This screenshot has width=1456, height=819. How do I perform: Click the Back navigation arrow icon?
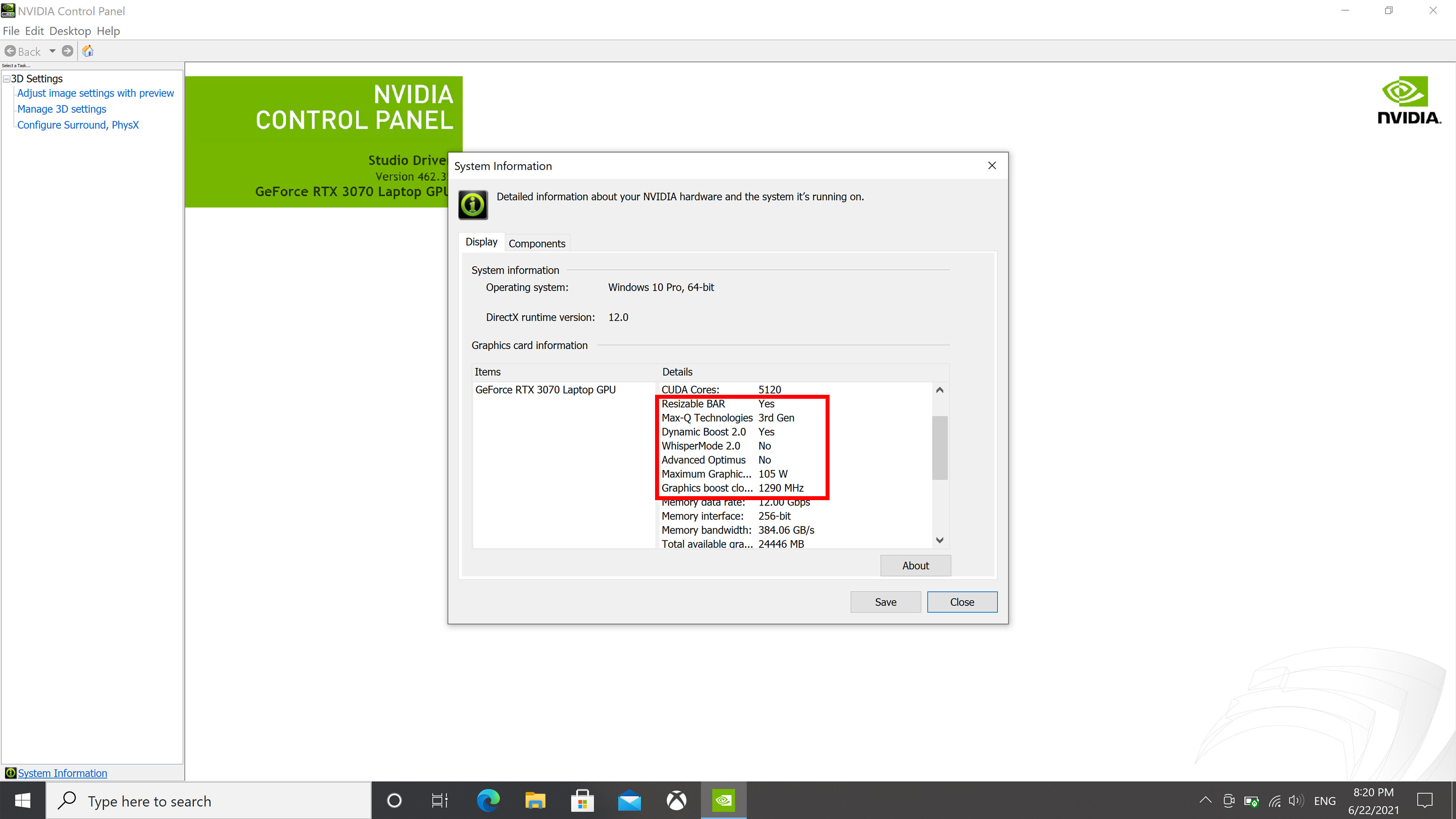pyautogui.click(x=10, y=51)
